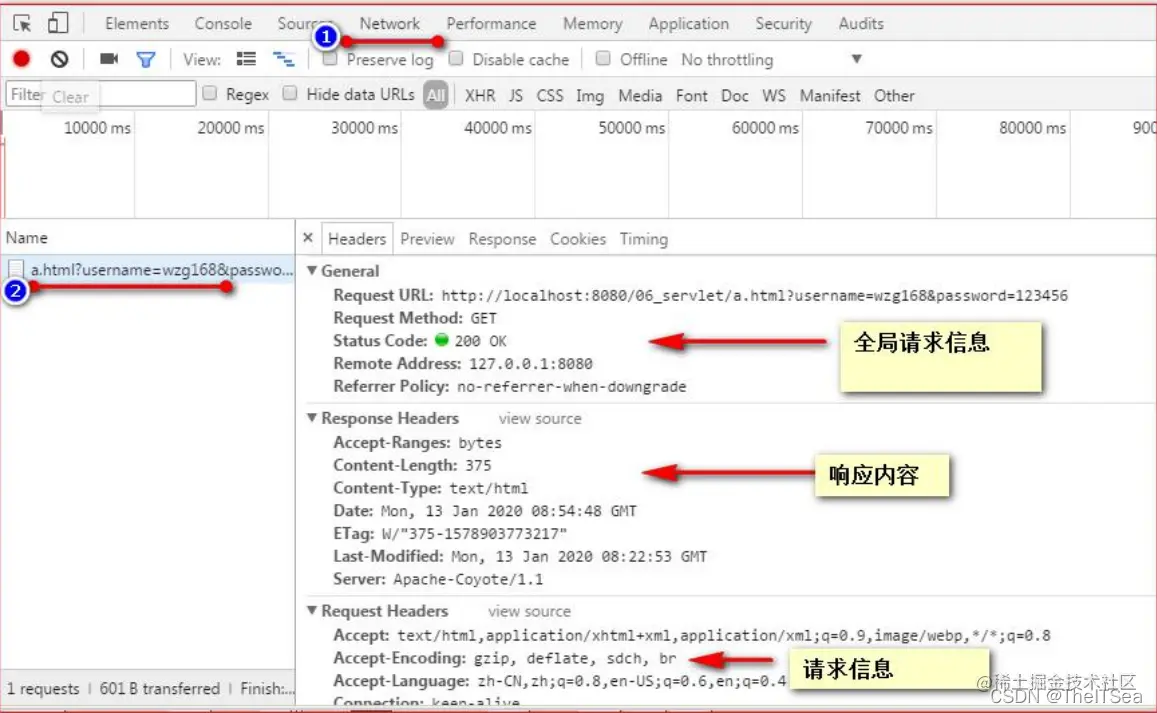Viewport: 1157px width, 713px height.
Task: Go to the Memory tab
Action: click(593, 24)
